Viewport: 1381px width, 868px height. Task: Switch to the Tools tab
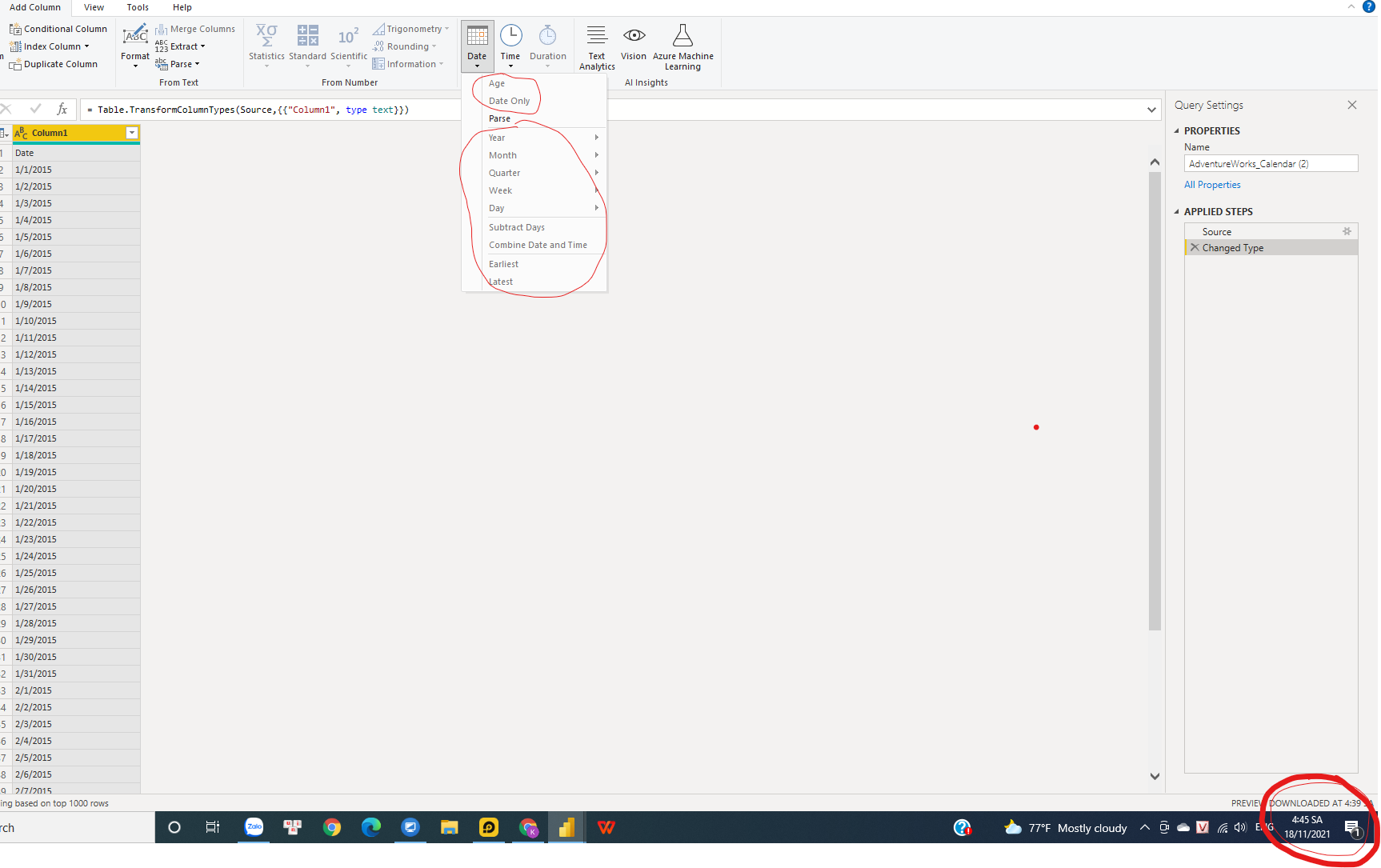pyautogui.click(x=138, y=7)
